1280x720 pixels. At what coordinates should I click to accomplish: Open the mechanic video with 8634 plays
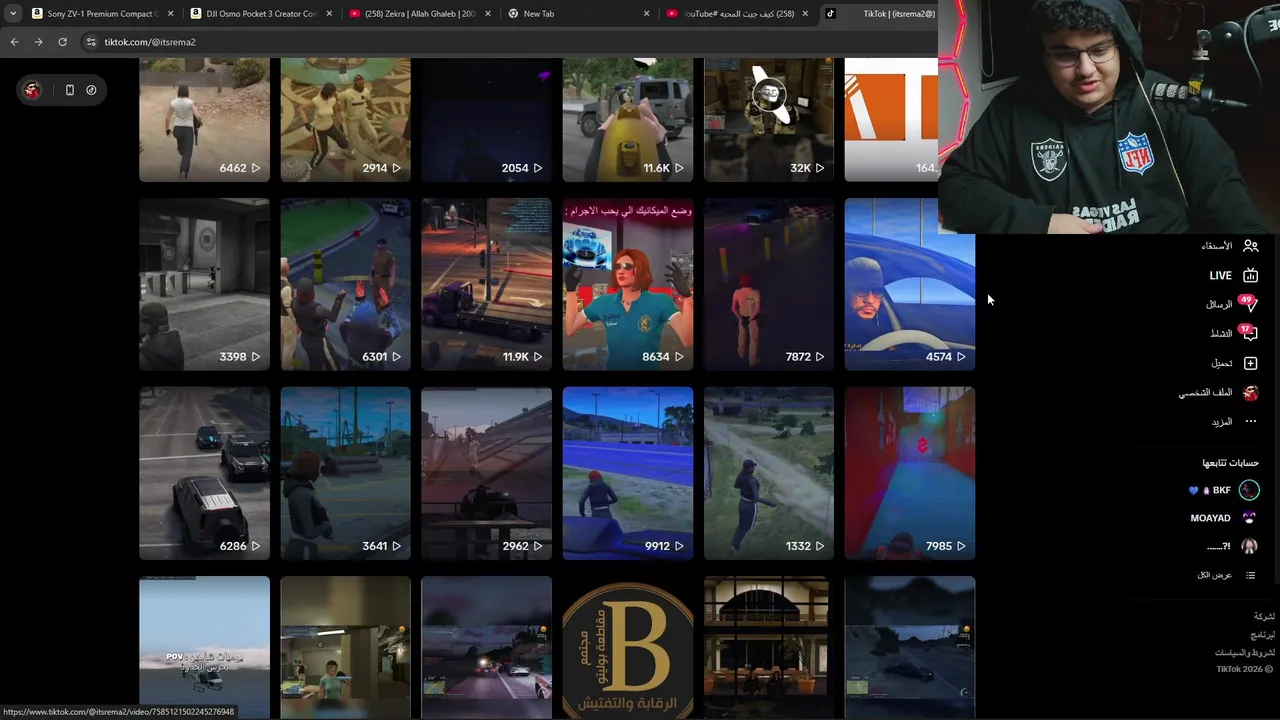pos(627,284)
